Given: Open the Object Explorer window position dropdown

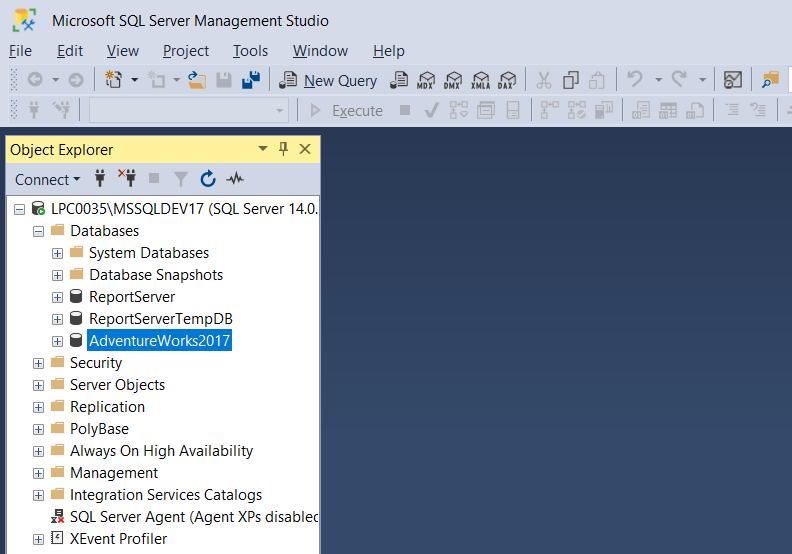Looking at the screenshot, I should click(x=263, y=149).
